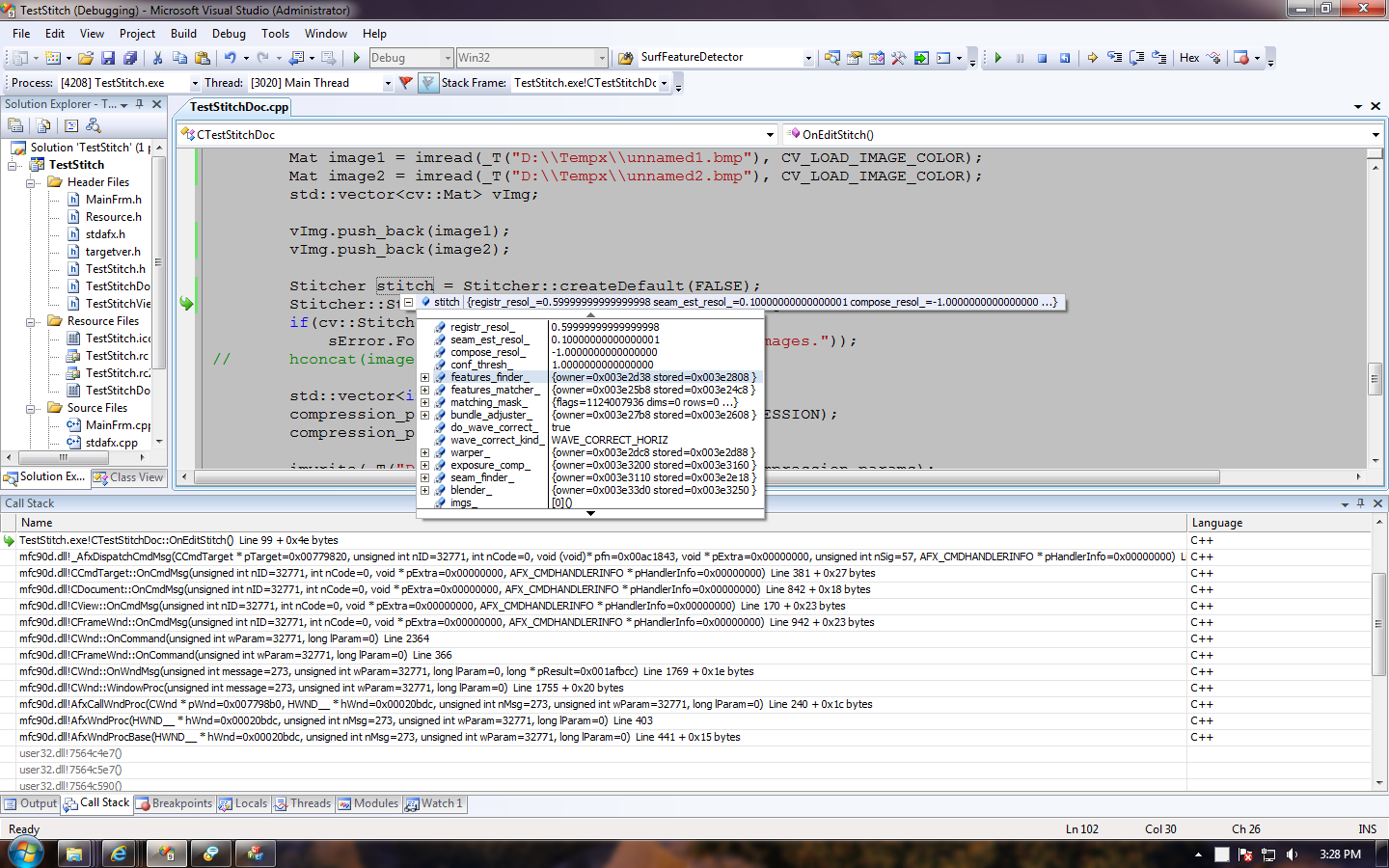Collapse the Header Files folder
The height and width of the screenshot is (868, 1389).
[31, 182]
